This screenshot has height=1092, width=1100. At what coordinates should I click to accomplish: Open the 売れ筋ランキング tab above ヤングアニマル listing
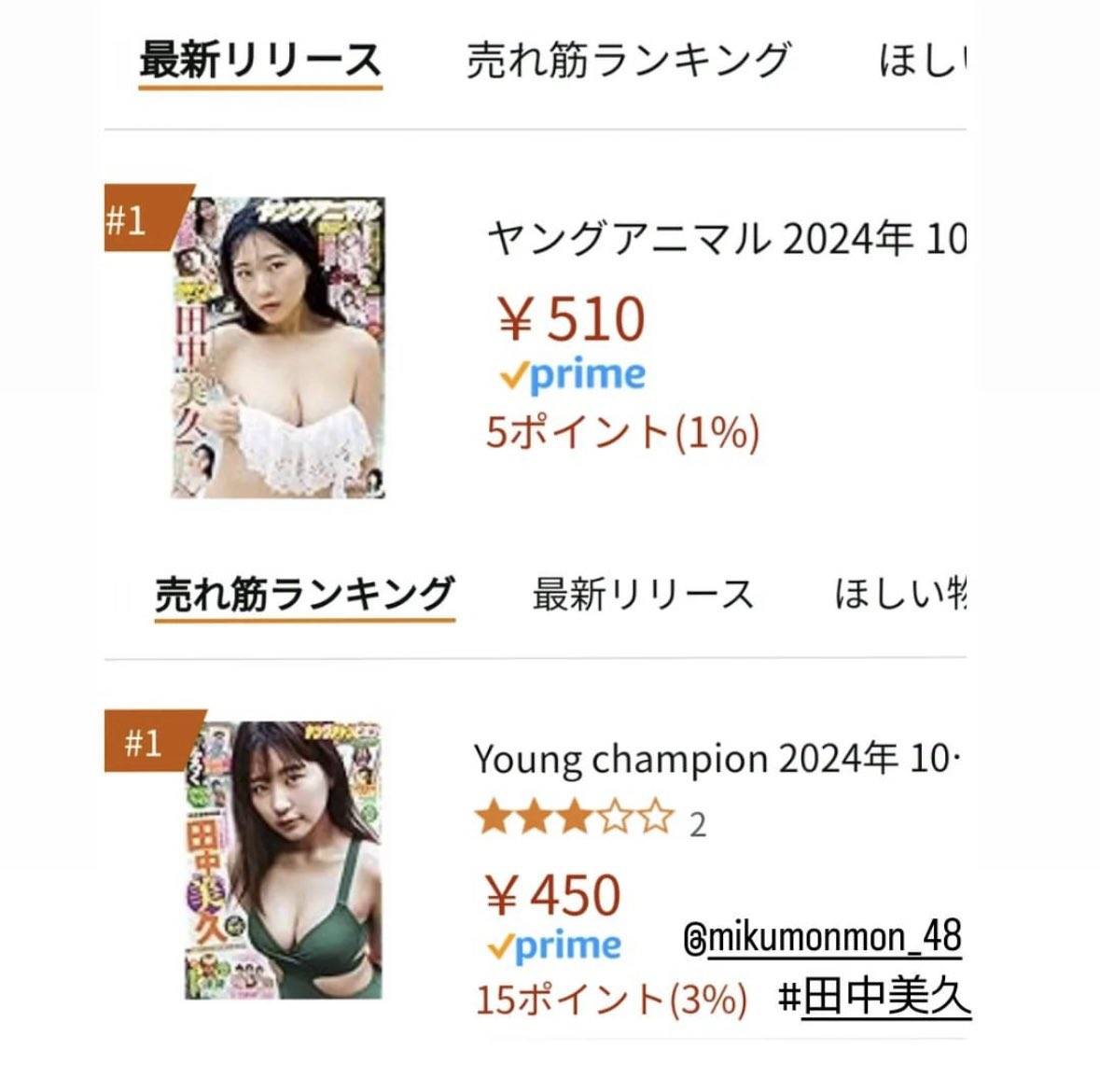(x=628, y=61)
